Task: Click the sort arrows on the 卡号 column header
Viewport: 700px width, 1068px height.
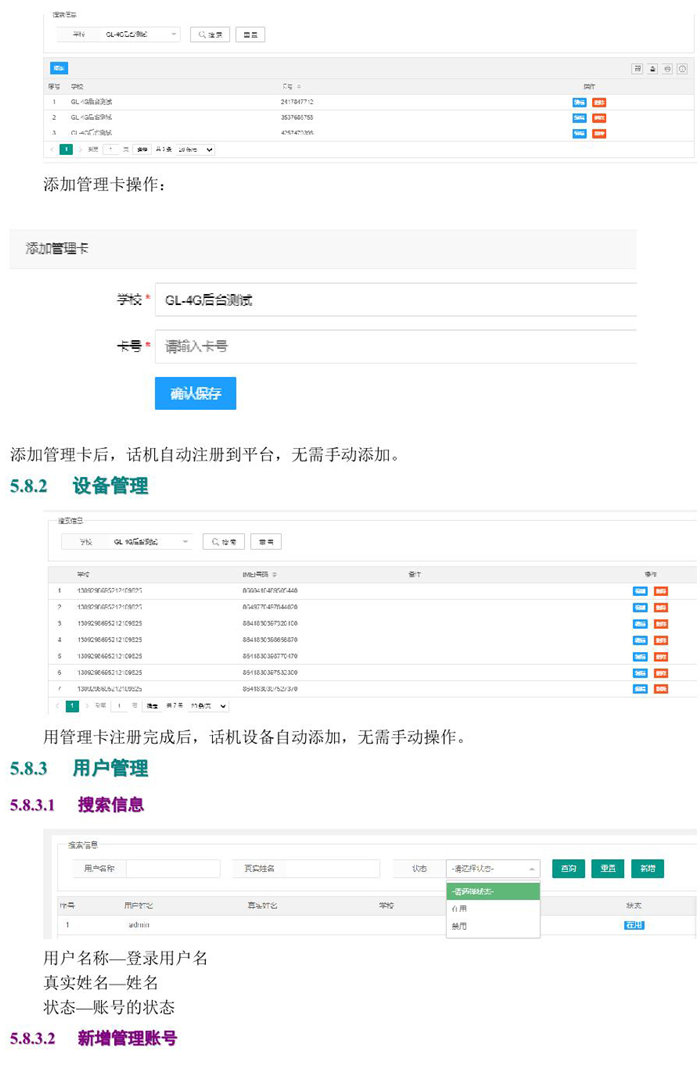Action: coord(300,87)
